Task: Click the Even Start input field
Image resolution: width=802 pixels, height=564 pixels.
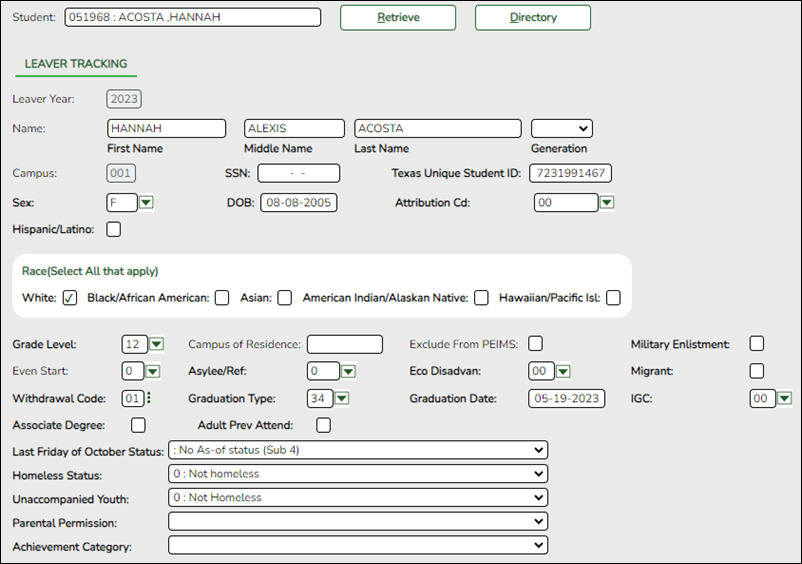Action: tap(133, 371)
